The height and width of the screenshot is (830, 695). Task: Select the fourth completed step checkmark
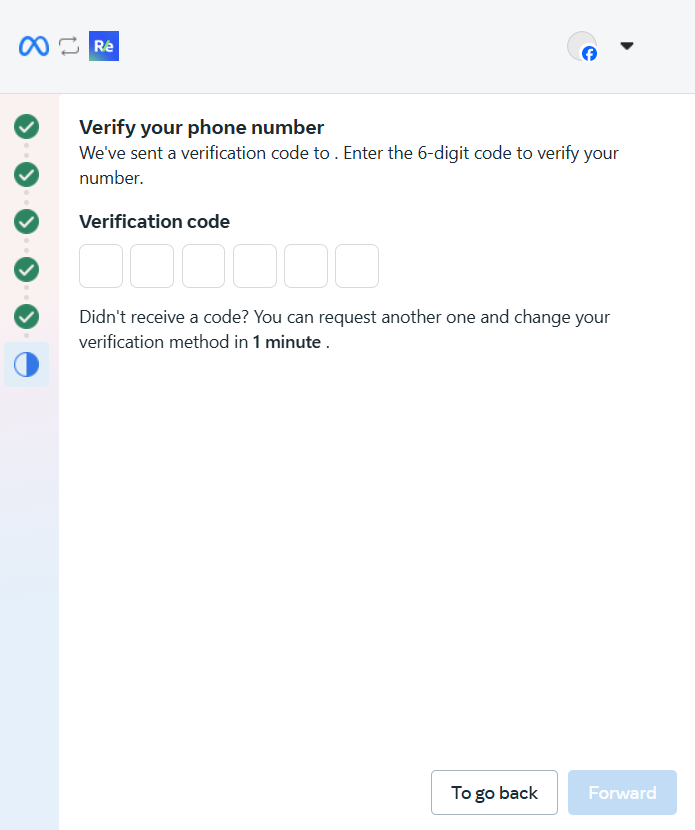point(26,269)
